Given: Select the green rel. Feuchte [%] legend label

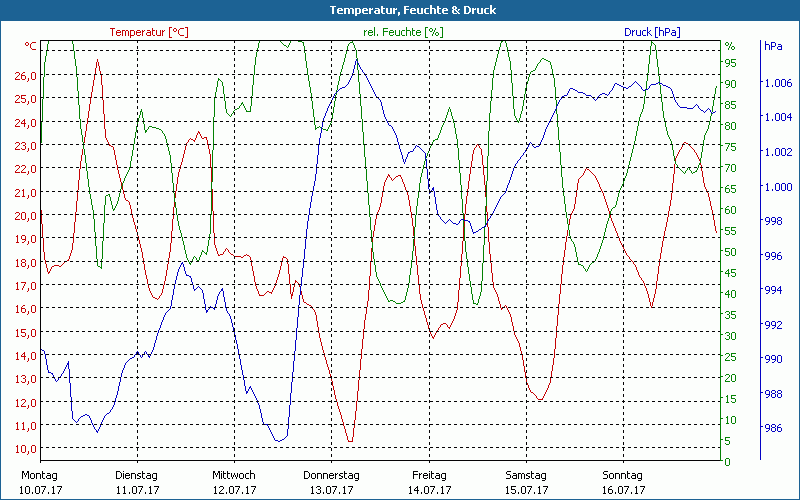Looking at the screenshot, I should (403, 32).
